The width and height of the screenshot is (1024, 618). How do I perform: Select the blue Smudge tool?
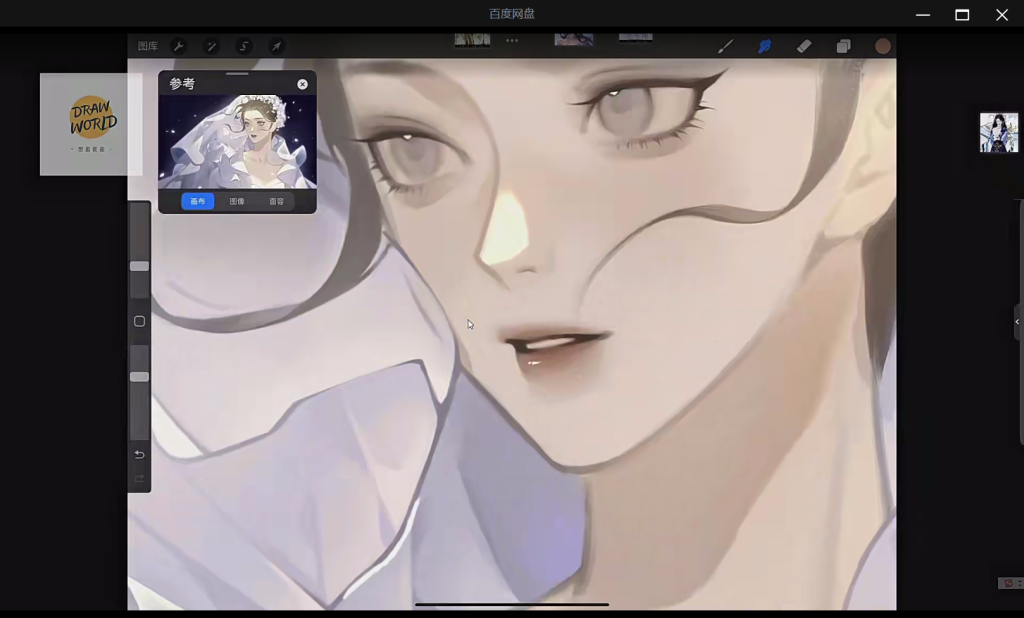point(765,46)
